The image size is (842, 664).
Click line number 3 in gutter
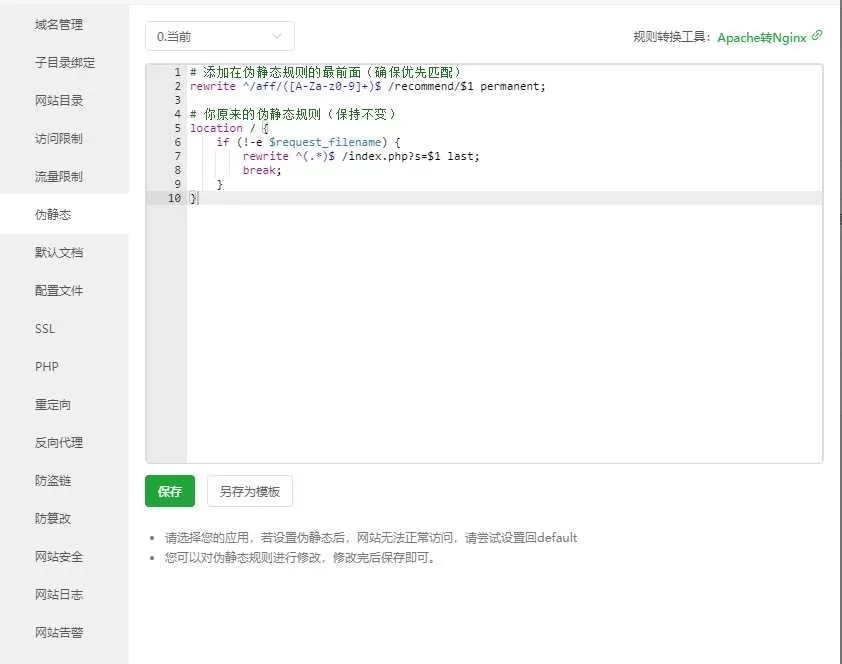pos(178,100)
